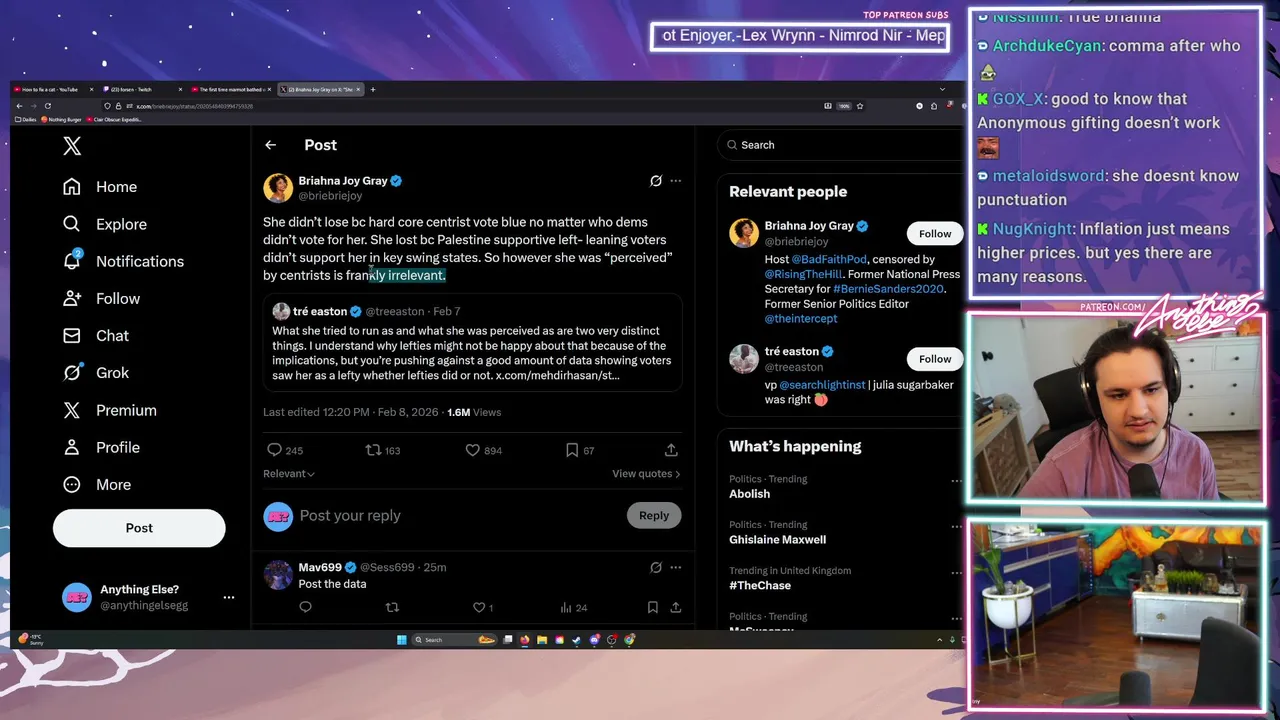Go back with the Post header arrow
This screenshot has height=720, width=1280.
270,145
